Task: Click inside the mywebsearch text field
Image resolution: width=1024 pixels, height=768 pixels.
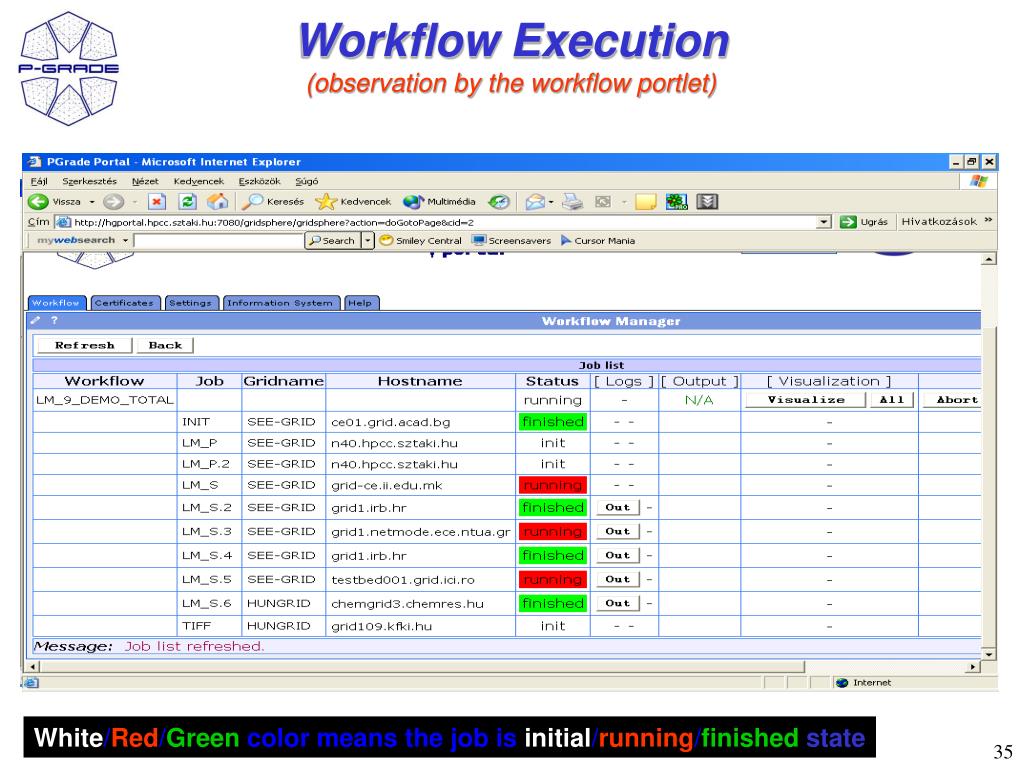Action: tap(219, 240)
